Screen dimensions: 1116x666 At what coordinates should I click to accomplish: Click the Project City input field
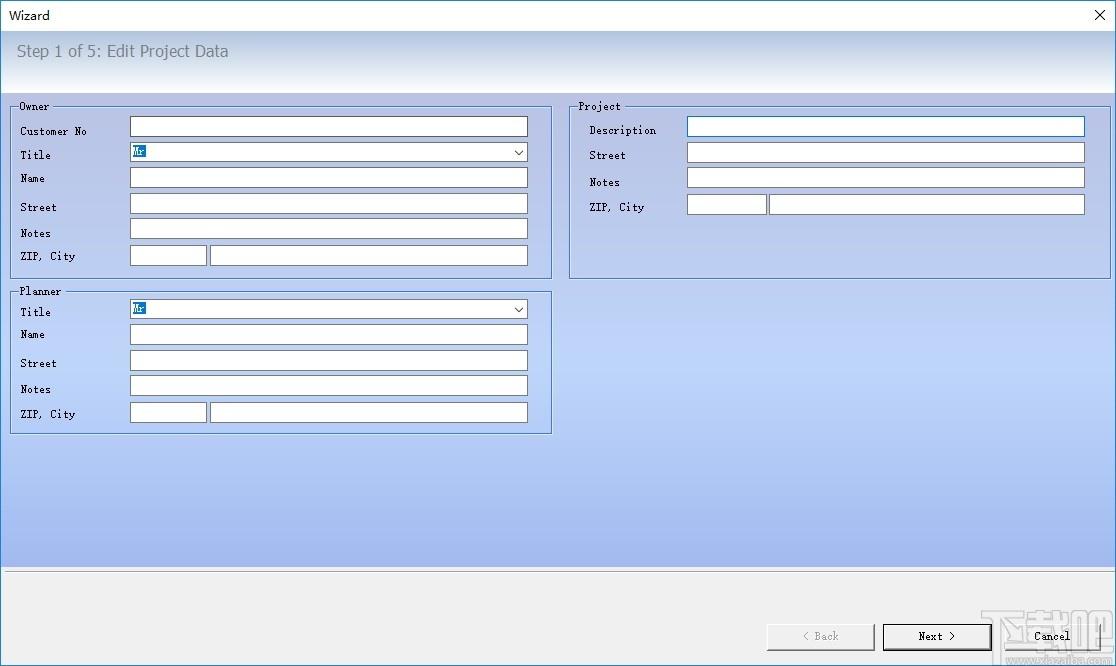(x=927, y=205)
